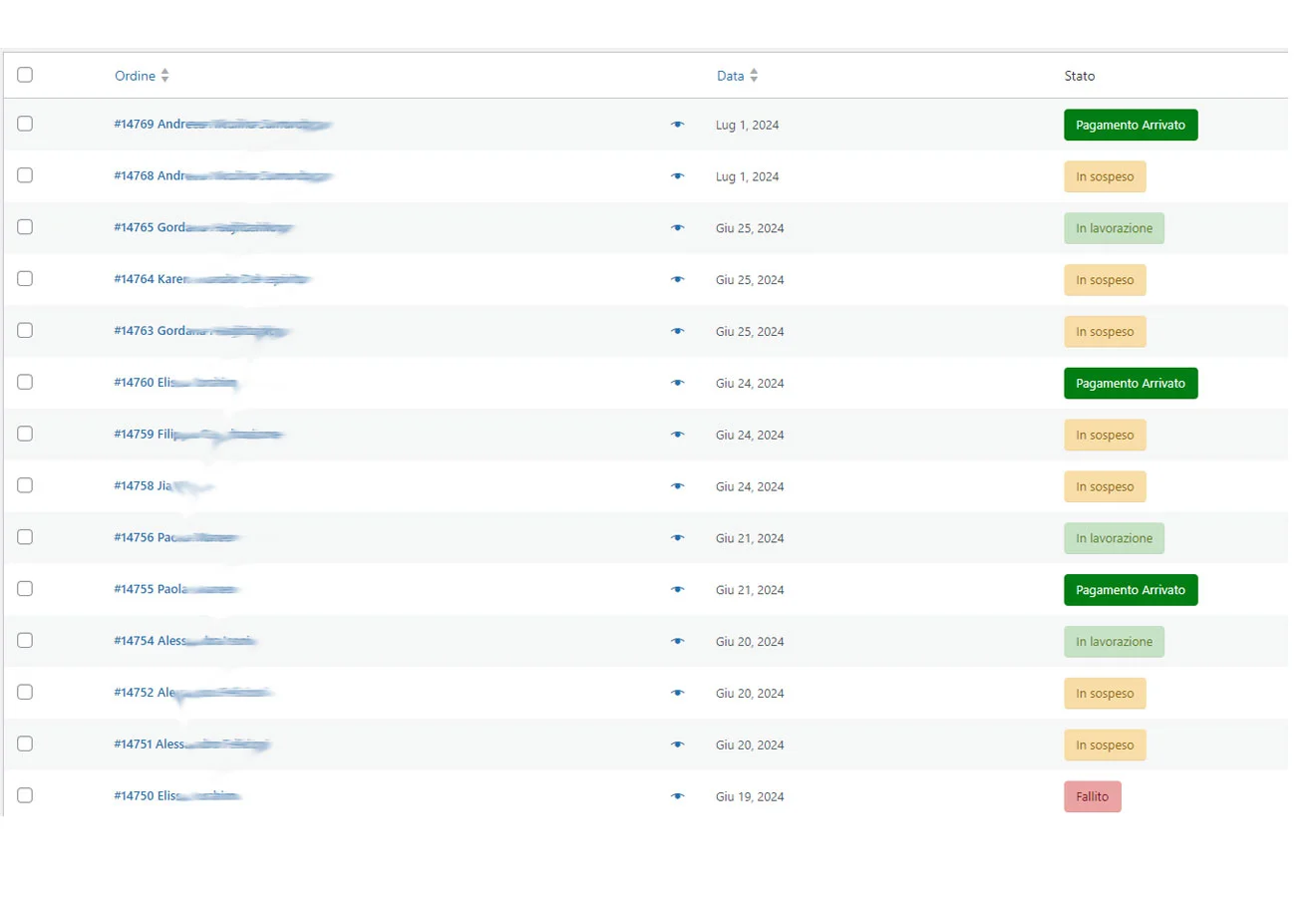The image size is (1316, 897).
Task: Click the eye icon on order #14758
Action: tap(678, 486)
